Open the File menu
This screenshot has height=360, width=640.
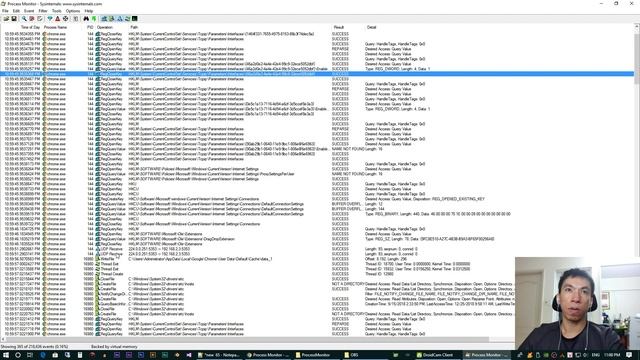pyautogui.click(x=5, y=11)
